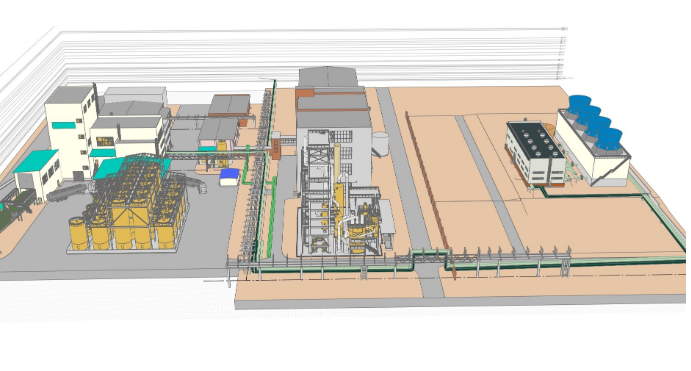
Task: Select the small teal-roofed building at far left
Action: point(37,174)
